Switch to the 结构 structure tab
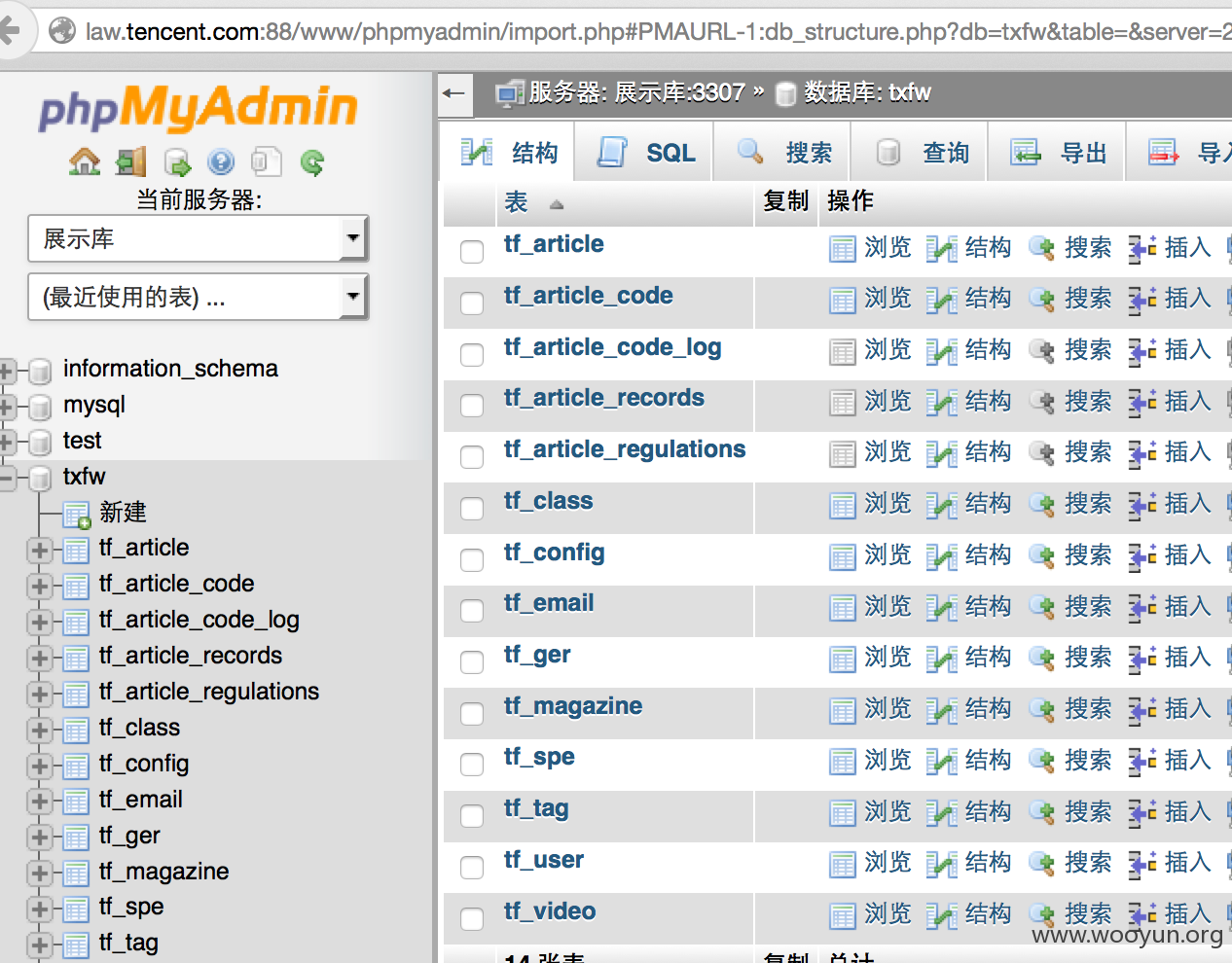Image resolution: width=1232 pixels, height=963 pixels. pyautogui.click(x=508, y=152)
